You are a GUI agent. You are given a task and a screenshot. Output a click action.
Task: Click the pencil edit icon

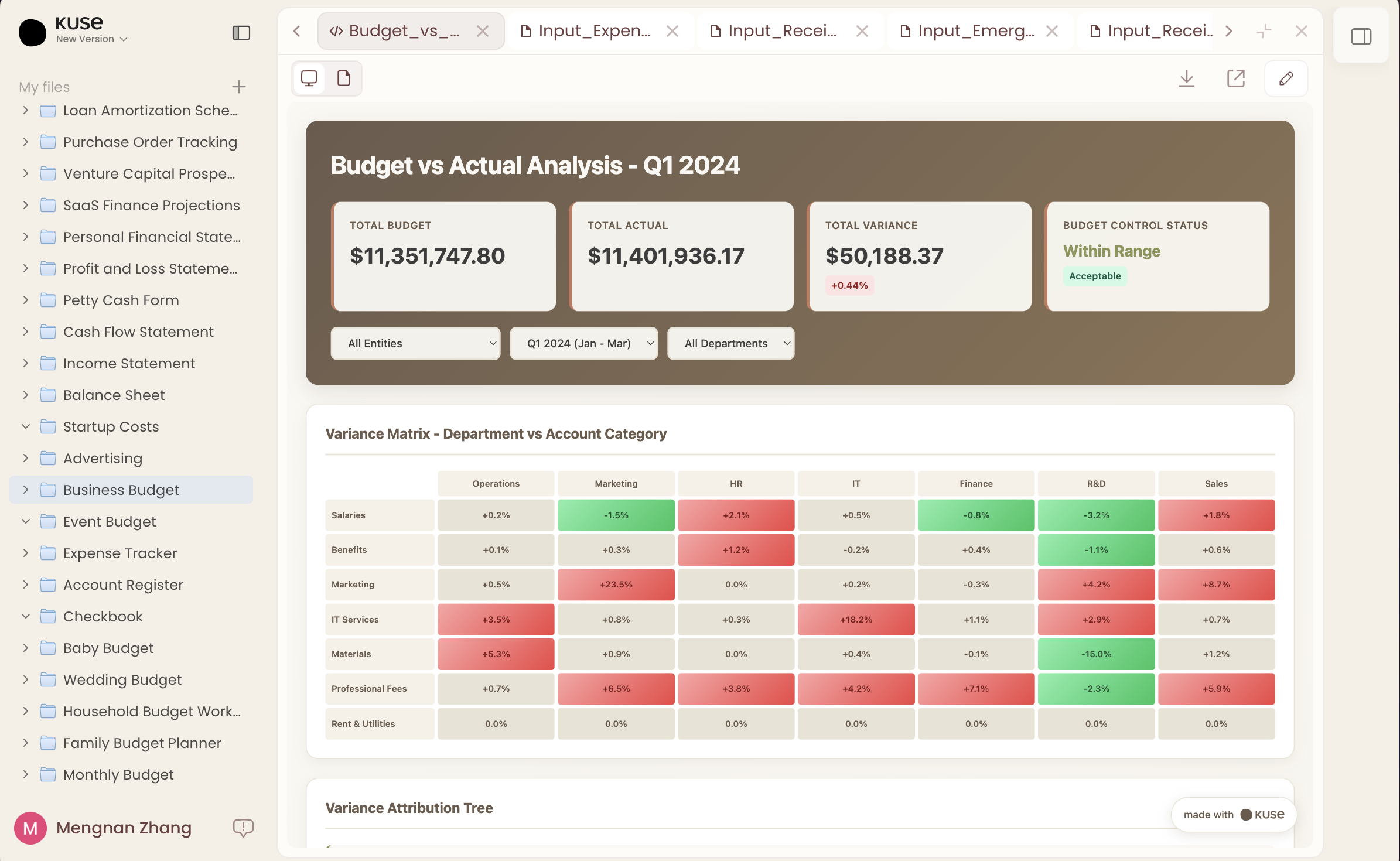coord(1286,78)
